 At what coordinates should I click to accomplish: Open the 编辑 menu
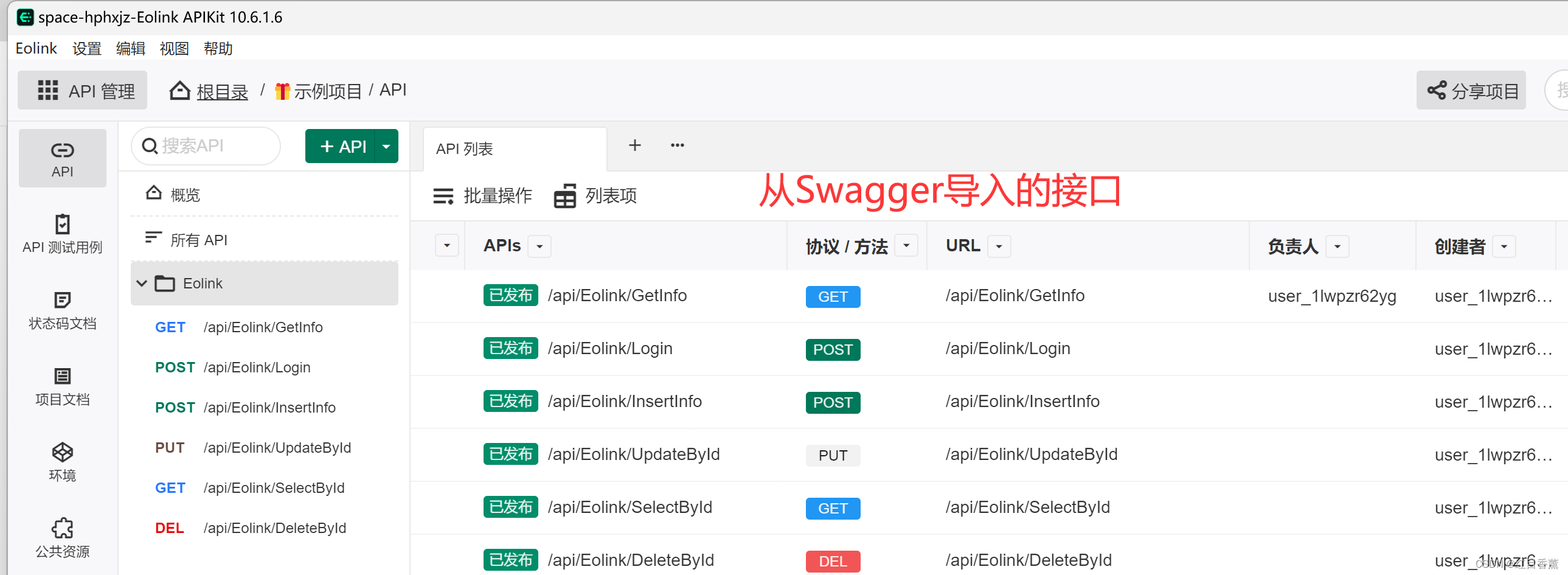pyautogui.click(x=131, y=48)
